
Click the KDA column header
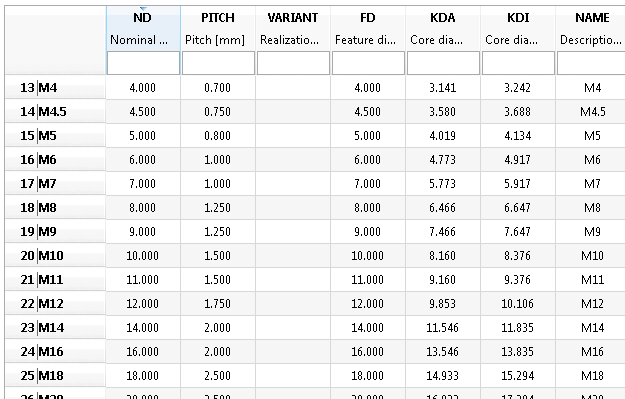[x=443, y=29]
